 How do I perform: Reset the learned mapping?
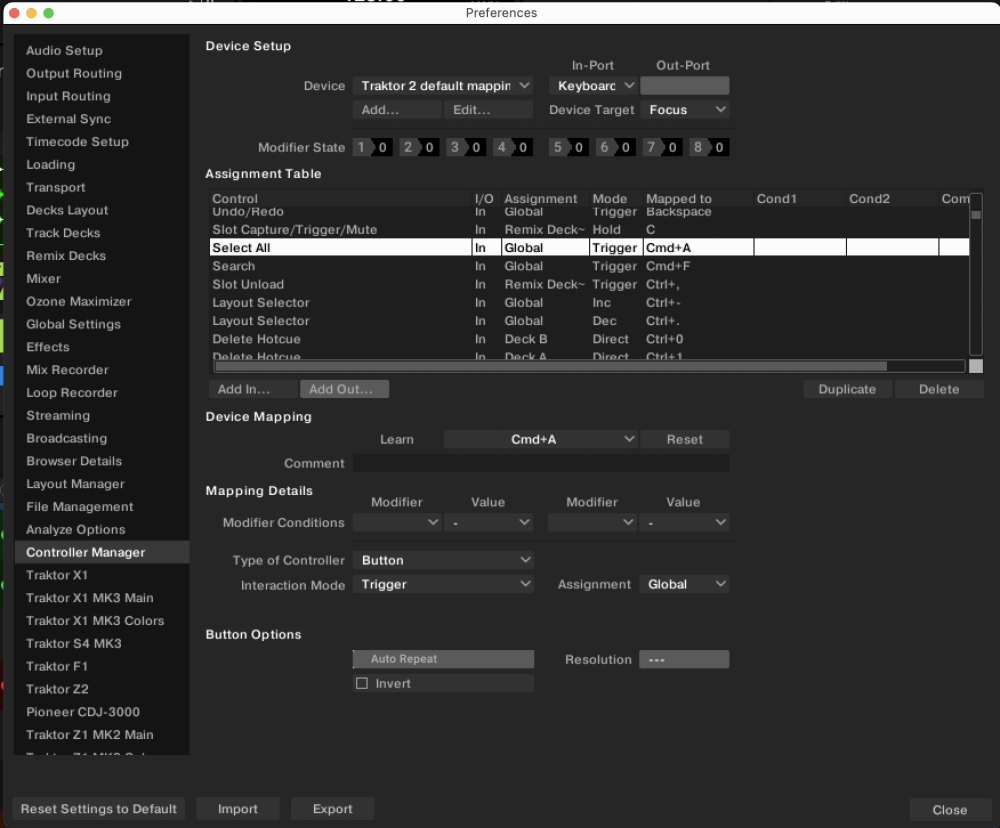(x=684, y=439)
